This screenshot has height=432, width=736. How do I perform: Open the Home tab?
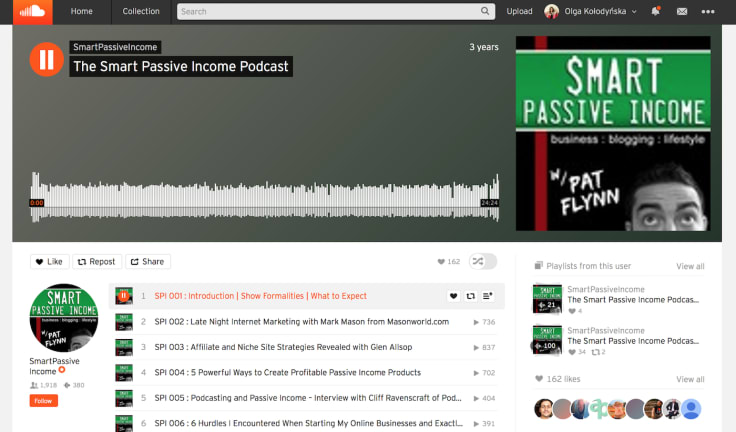point(82,11)
